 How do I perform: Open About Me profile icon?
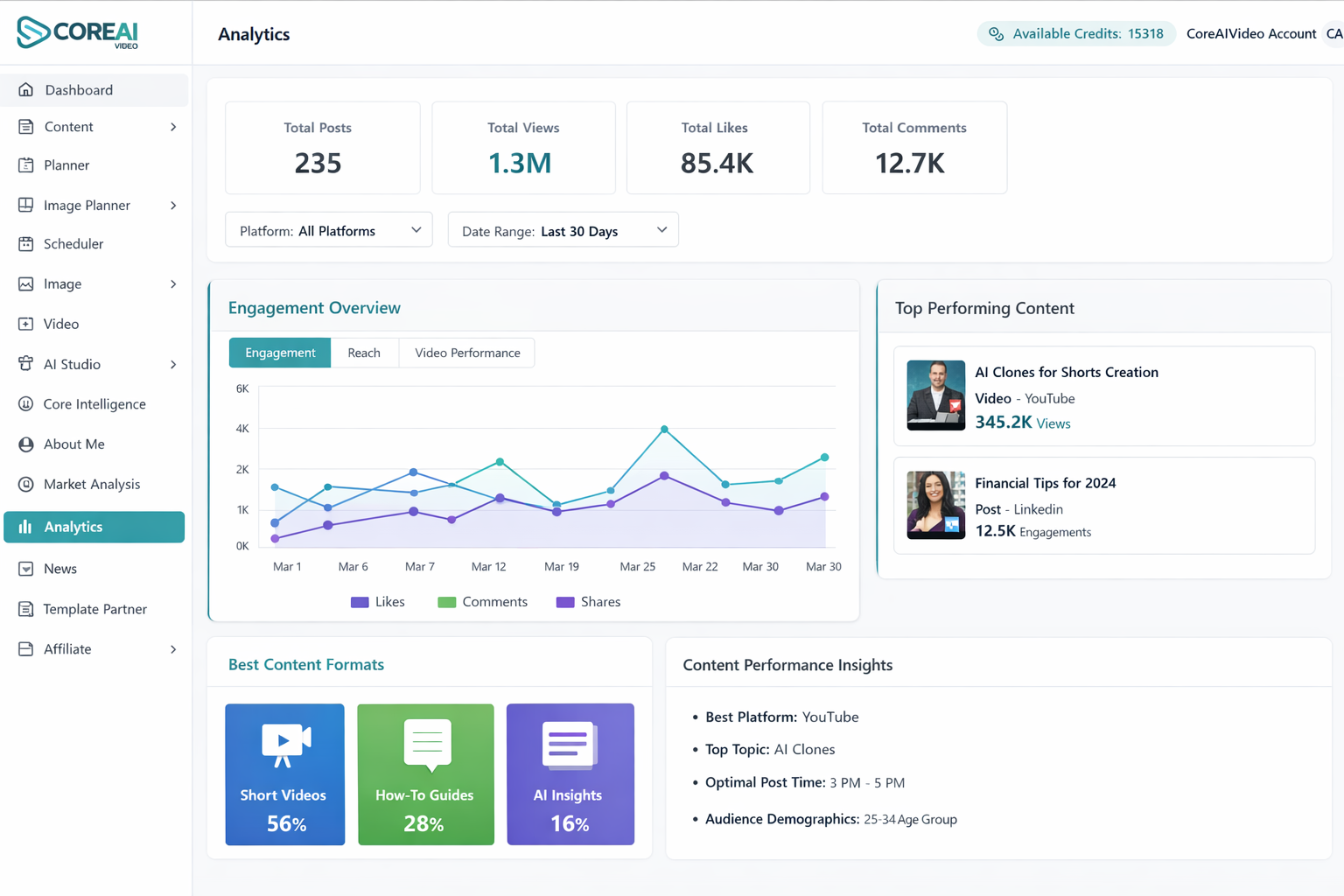point(26,444)
